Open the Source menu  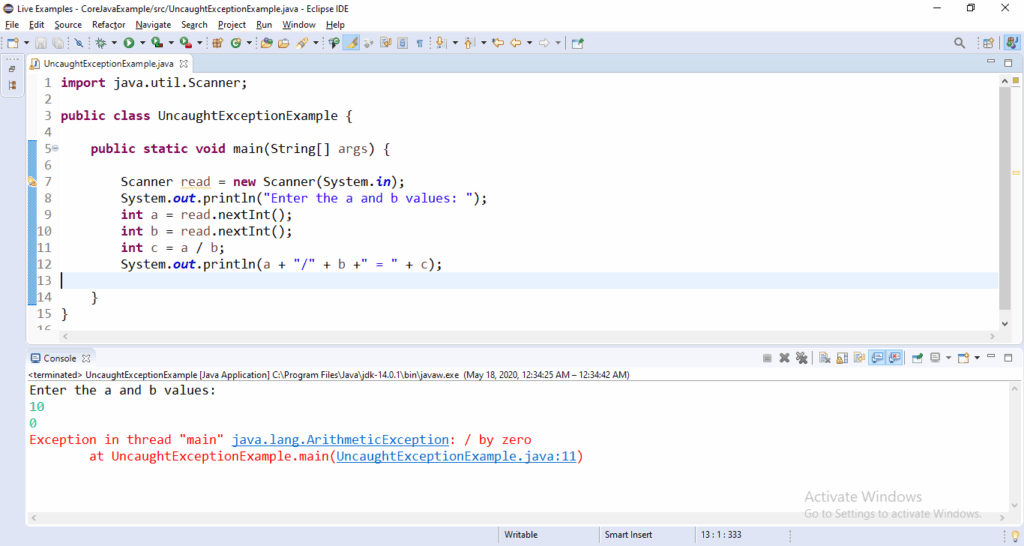coord(68,25)
